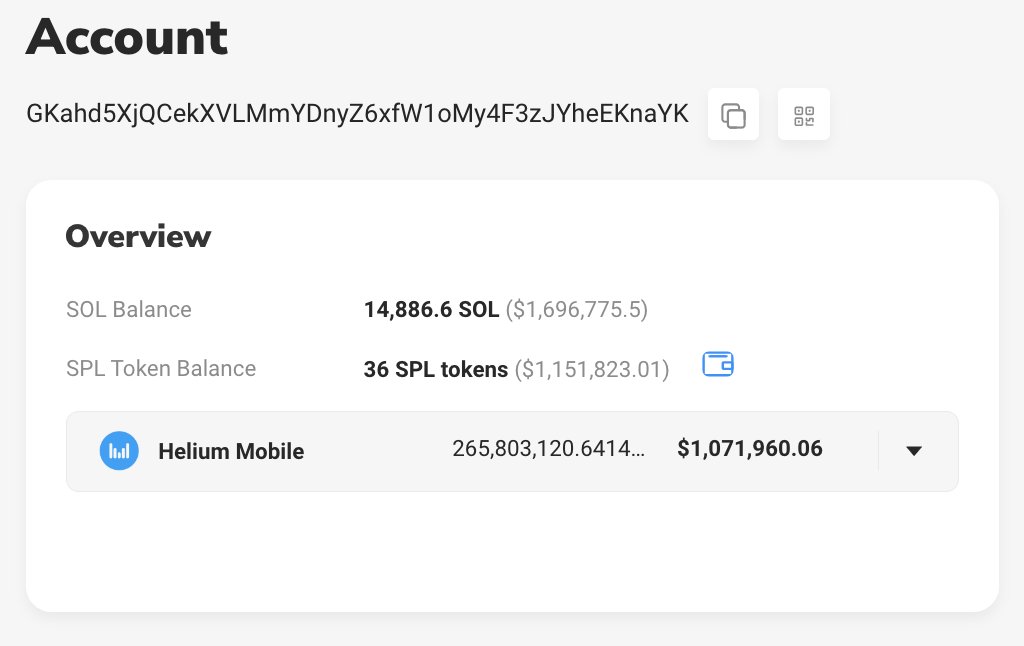The height and width of the screenshot is (646, 1024).
Task: Click the SPL Token Balance label
Action: click(161, 369)
